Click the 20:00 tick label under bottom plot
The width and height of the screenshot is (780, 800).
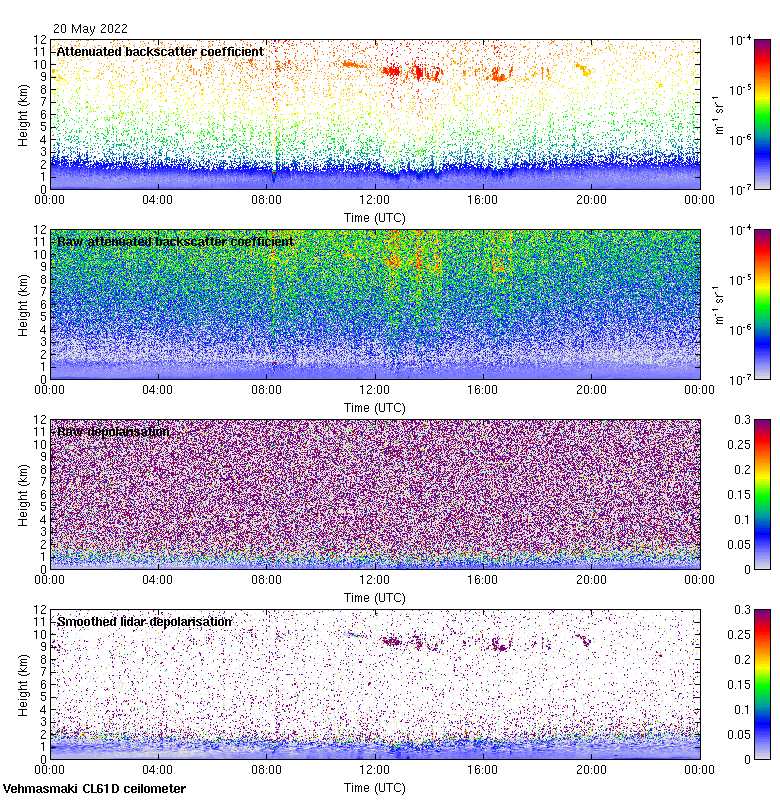pos(591,770)
